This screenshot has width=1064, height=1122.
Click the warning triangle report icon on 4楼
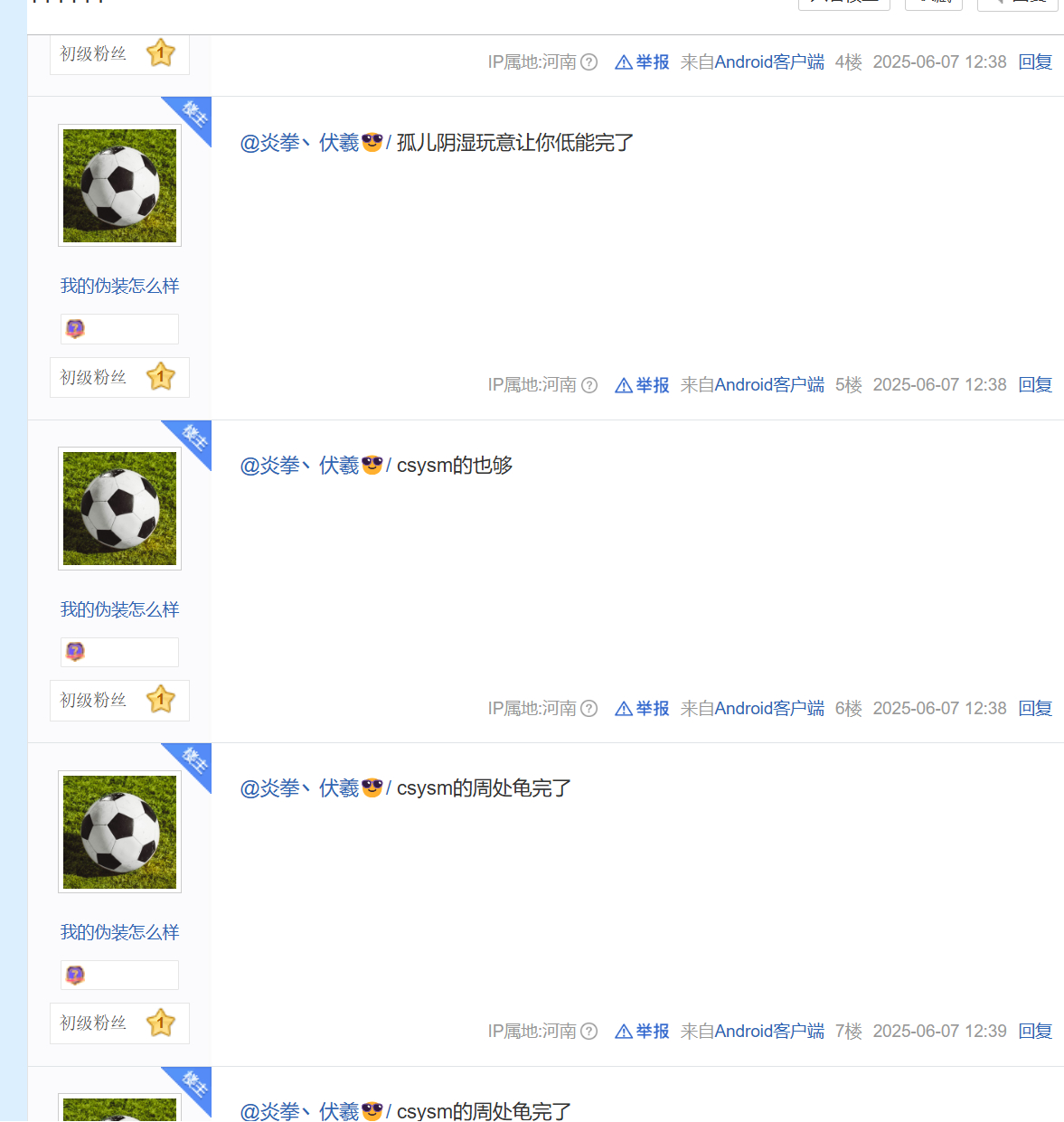coord(624,62)
